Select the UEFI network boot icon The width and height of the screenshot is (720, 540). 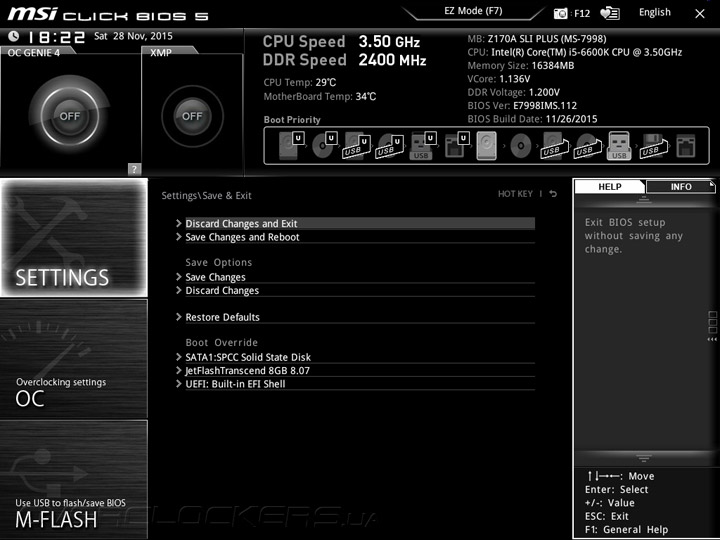tap(456, 146)
